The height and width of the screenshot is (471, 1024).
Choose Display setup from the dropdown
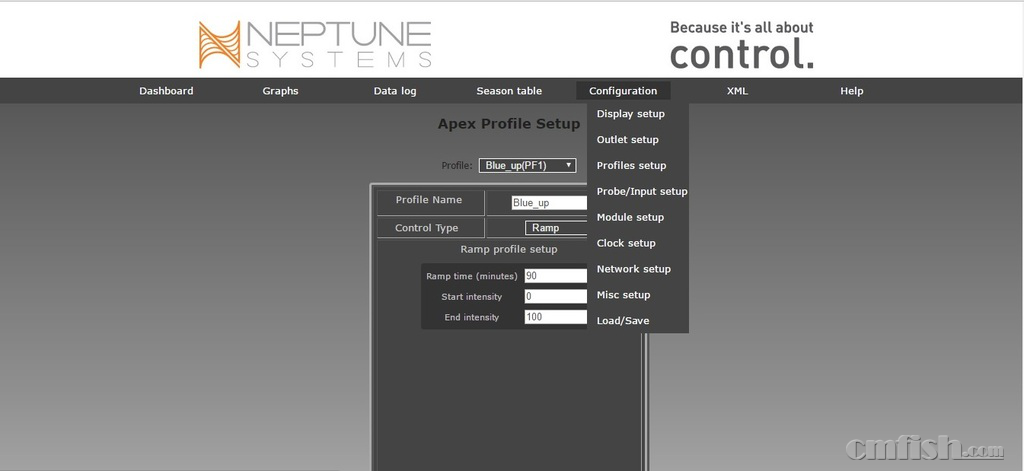tap(630, 114)
